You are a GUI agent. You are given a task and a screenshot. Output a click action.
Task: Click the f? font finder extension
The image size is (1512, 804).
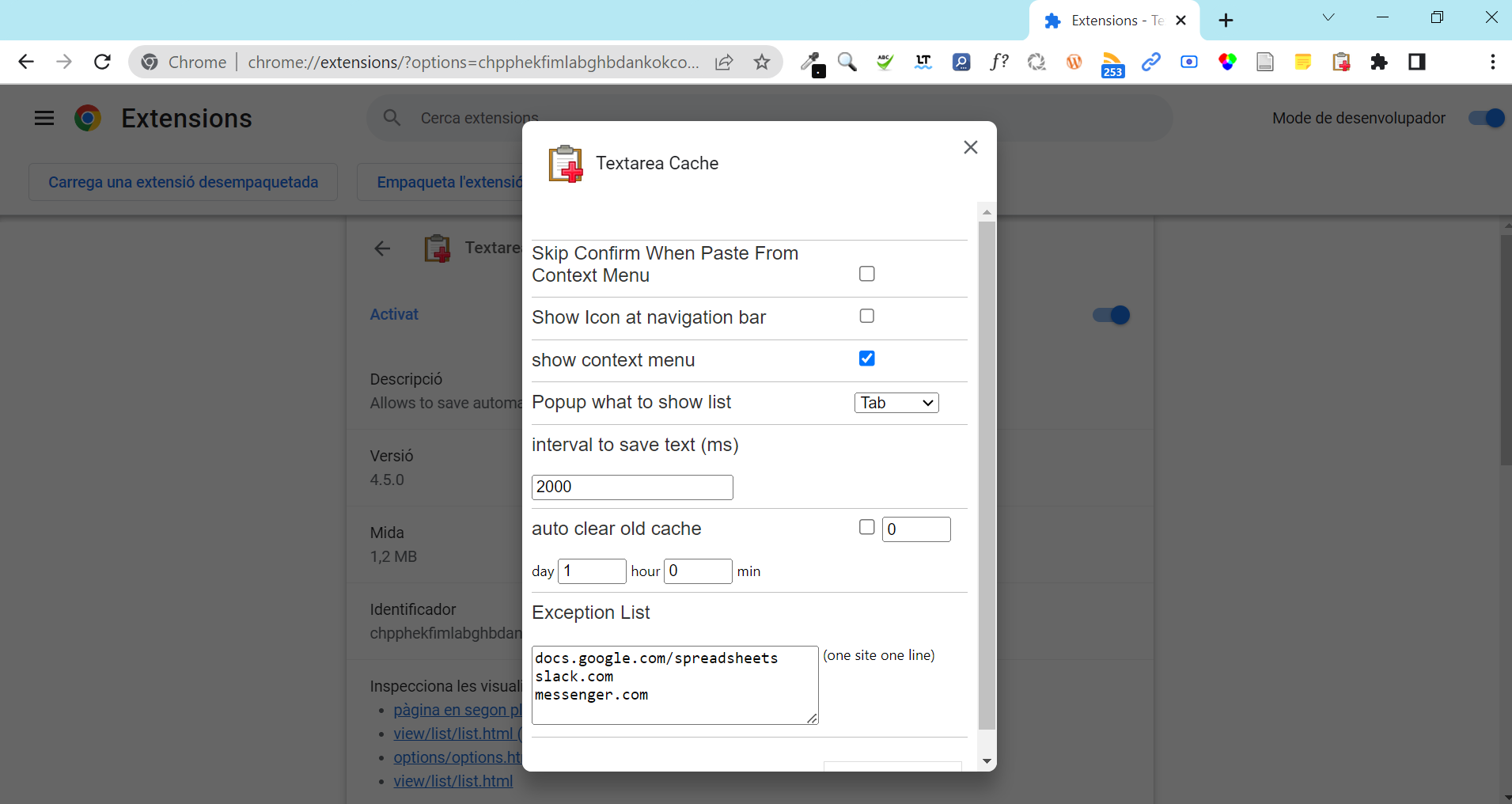click(999, 62)
